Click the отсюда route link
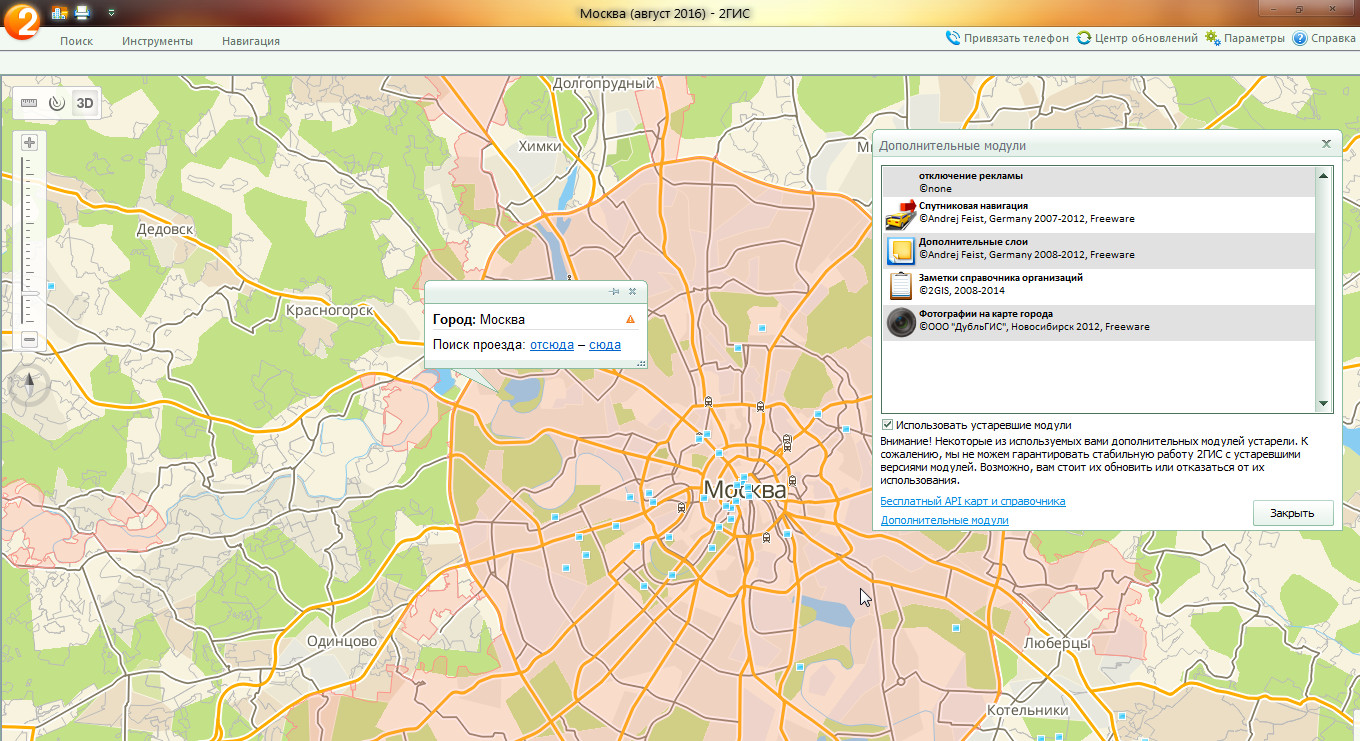 [552, 344]
